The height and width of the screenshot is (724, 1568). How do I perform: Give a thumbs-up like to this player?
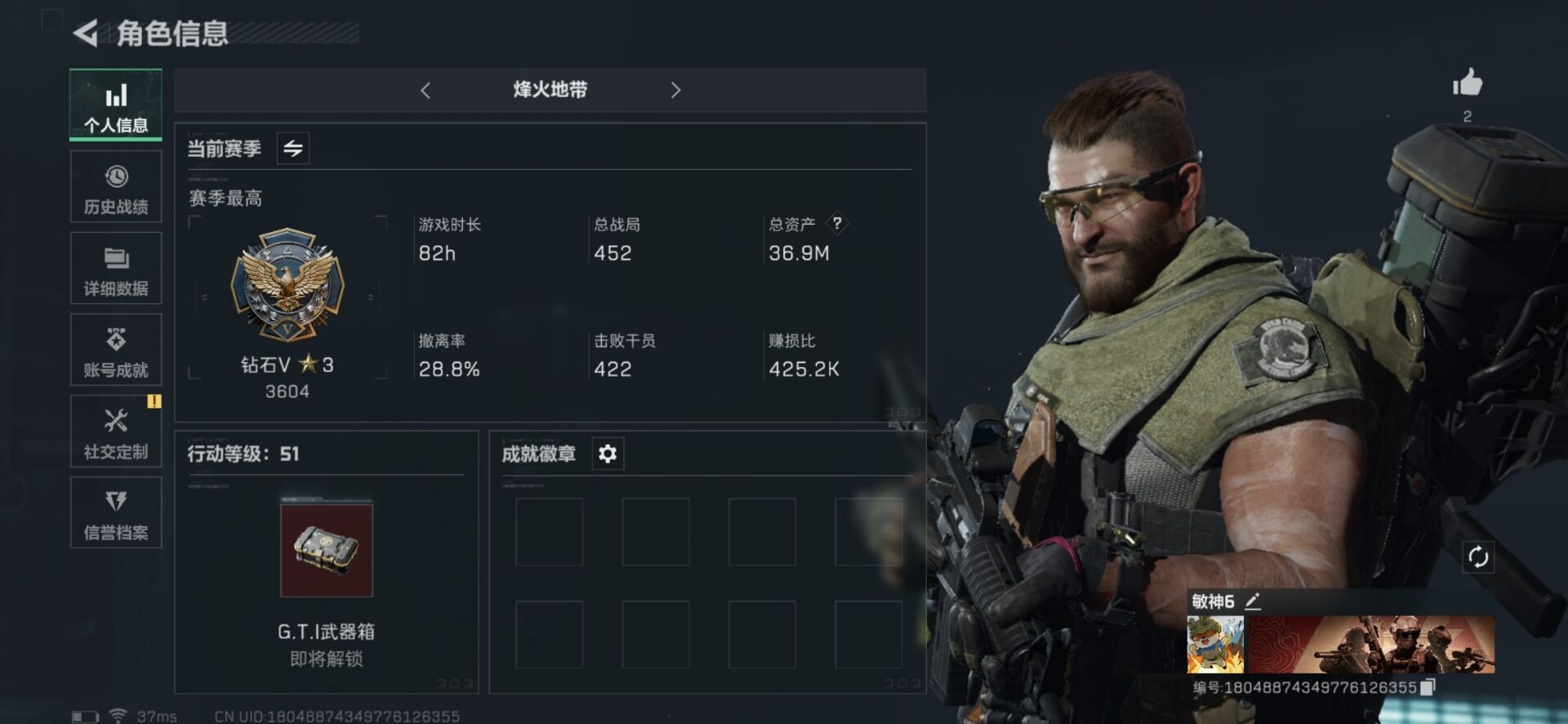tap(1468, 83)
